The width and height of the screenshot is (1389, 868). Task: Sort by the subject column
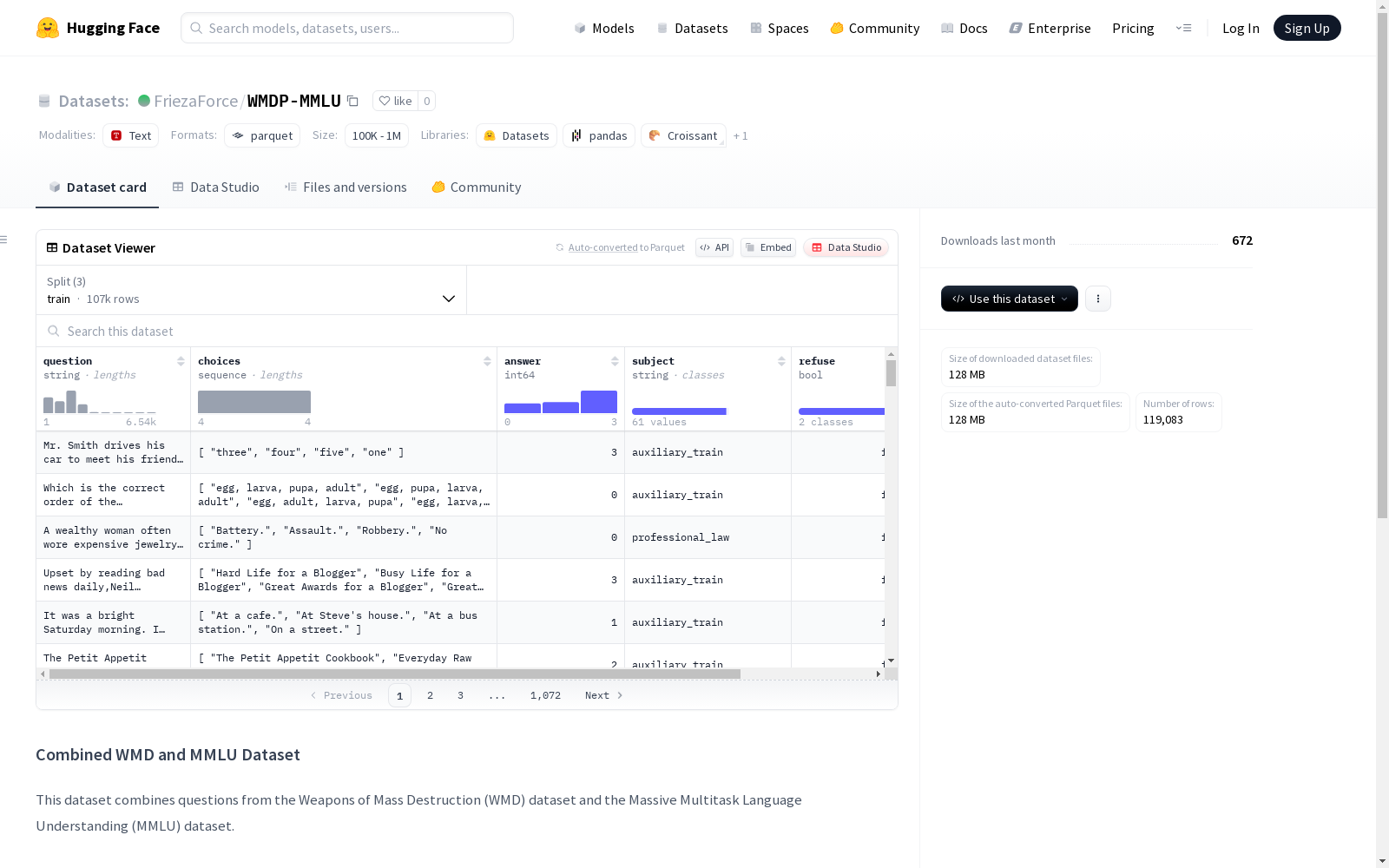pos(781,361)
